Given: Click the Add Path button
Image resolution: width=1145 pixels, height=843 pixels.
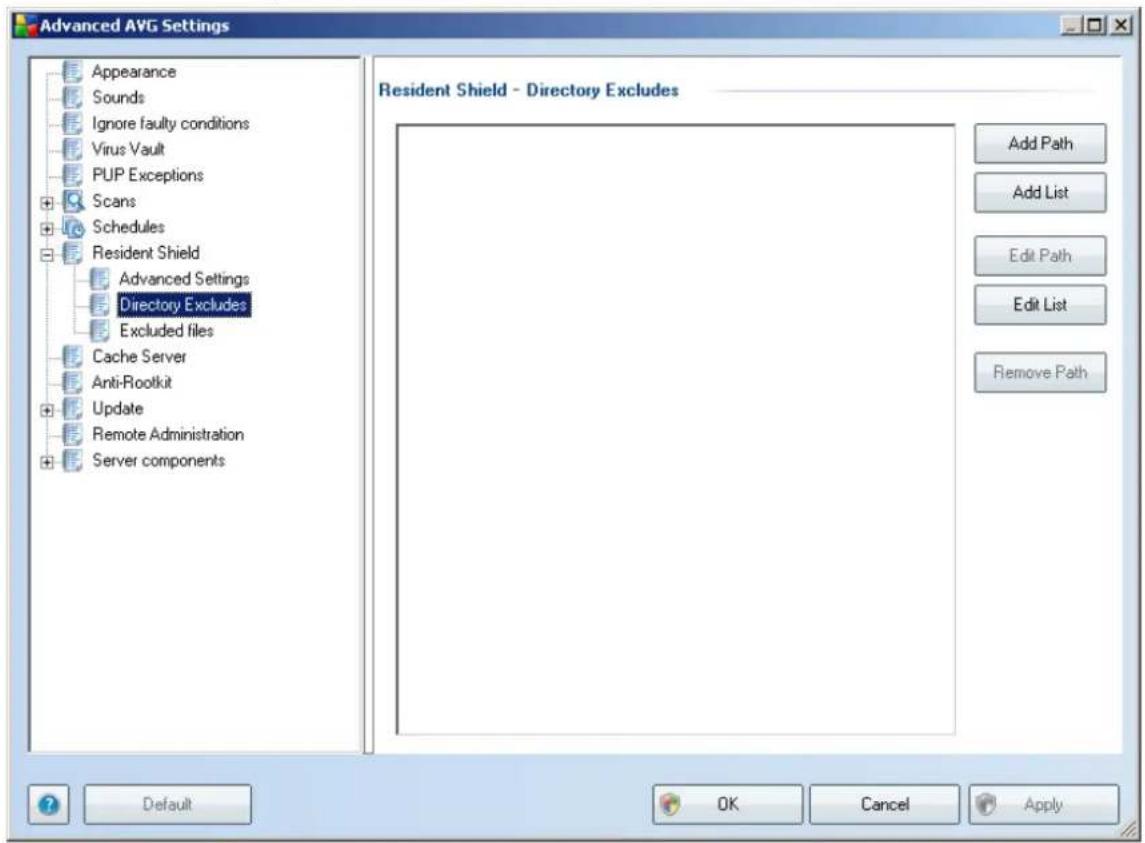Looking at the screenshot, I should (1040, 144).
